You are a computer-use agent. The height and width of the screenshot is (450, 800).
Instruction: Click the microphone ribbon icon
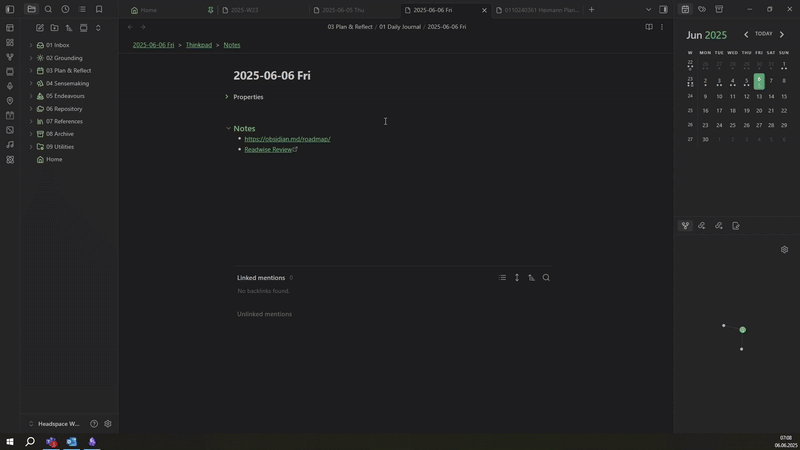click(10, 86)
